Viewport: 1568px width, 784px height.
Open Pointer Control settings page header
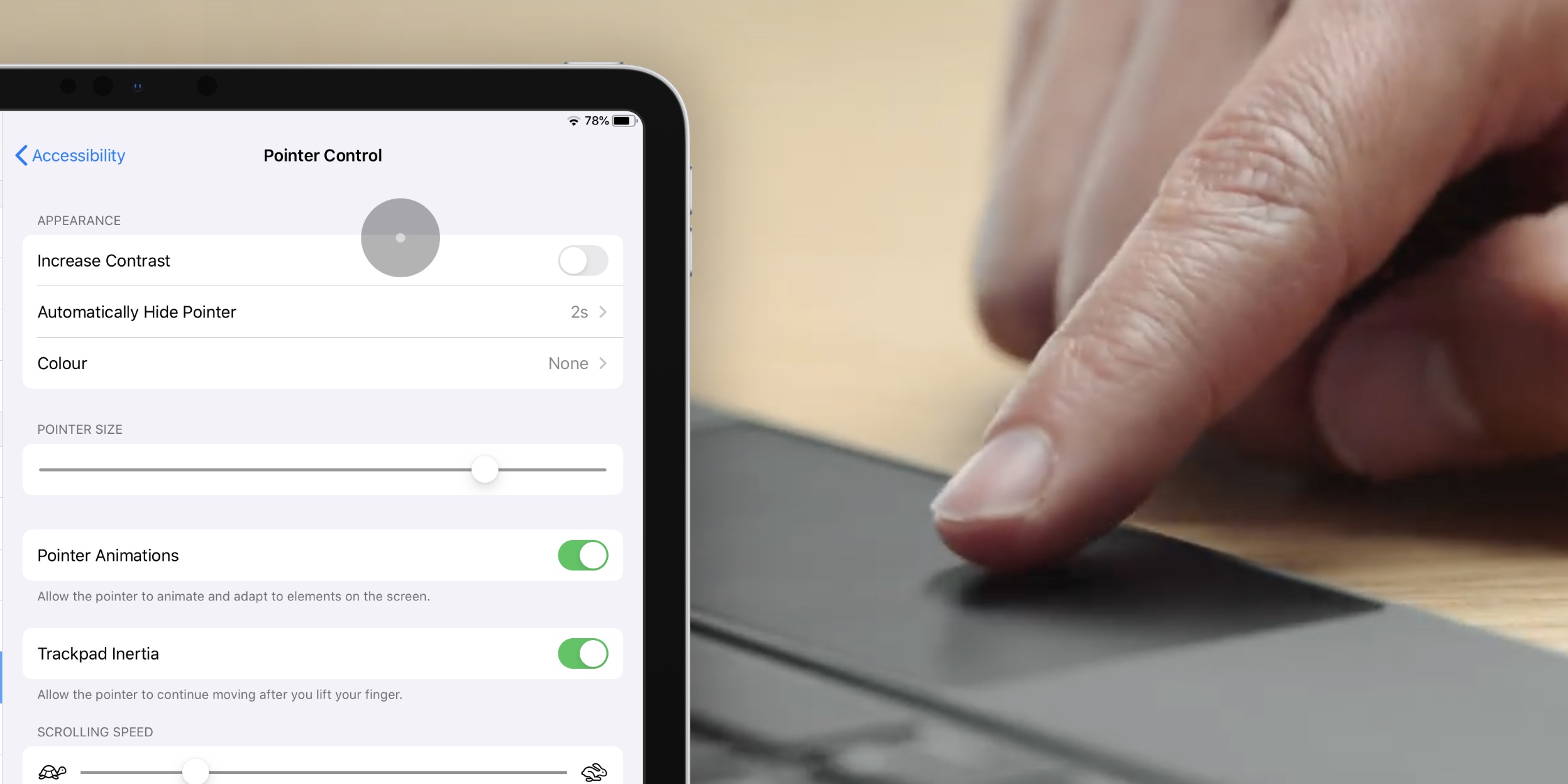pos(321,155)
